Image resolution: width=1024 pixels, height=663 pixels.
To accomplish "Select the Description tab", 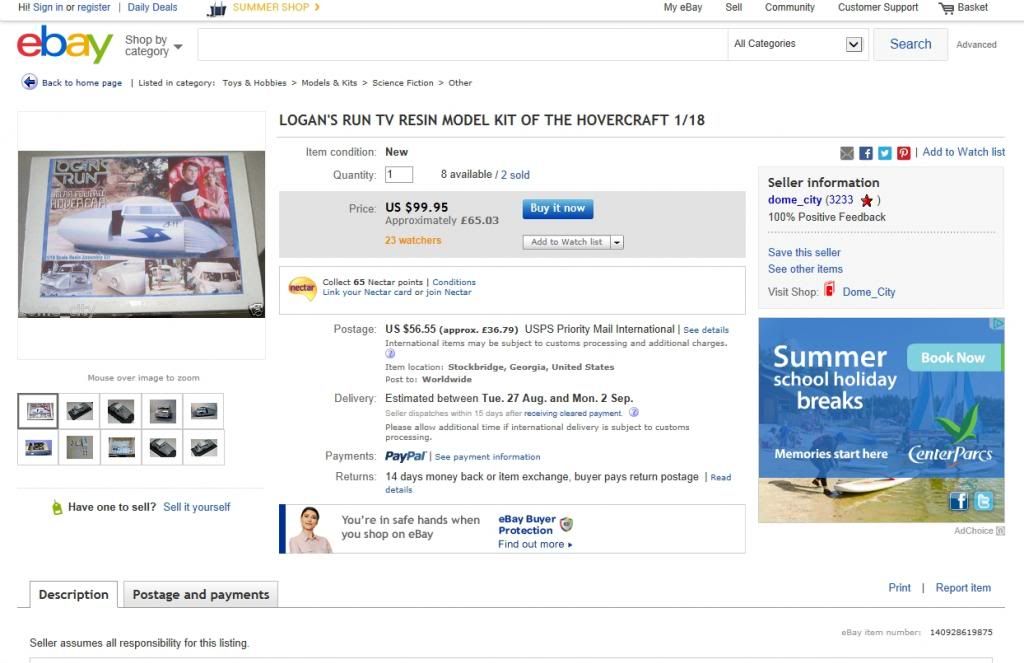I will (x=73, y=594).
